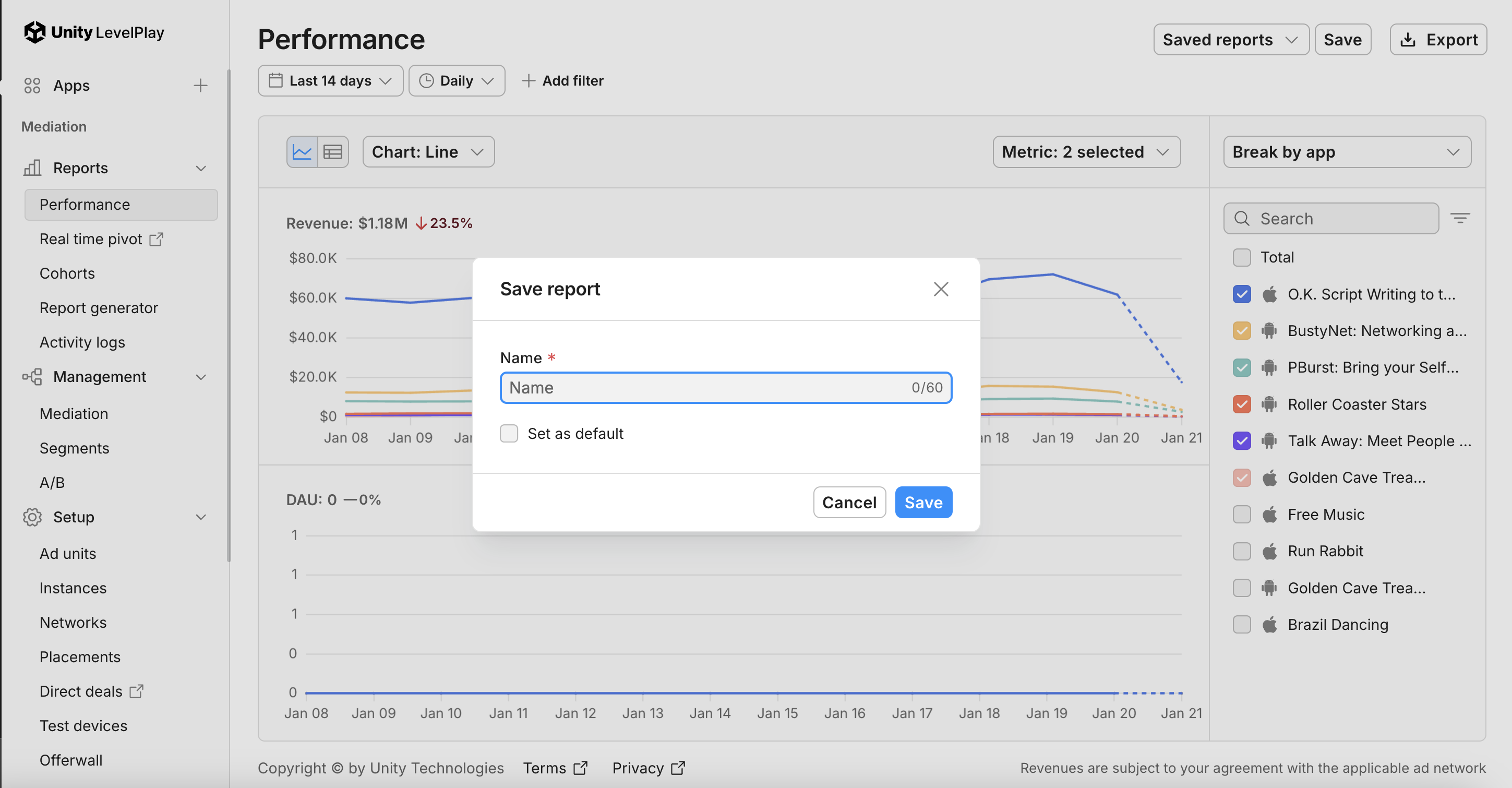Image resolution: width=1512 pixels, height=788 pixels.
Task: Click the external link icon beside Terms
Action: click(581, 768)
